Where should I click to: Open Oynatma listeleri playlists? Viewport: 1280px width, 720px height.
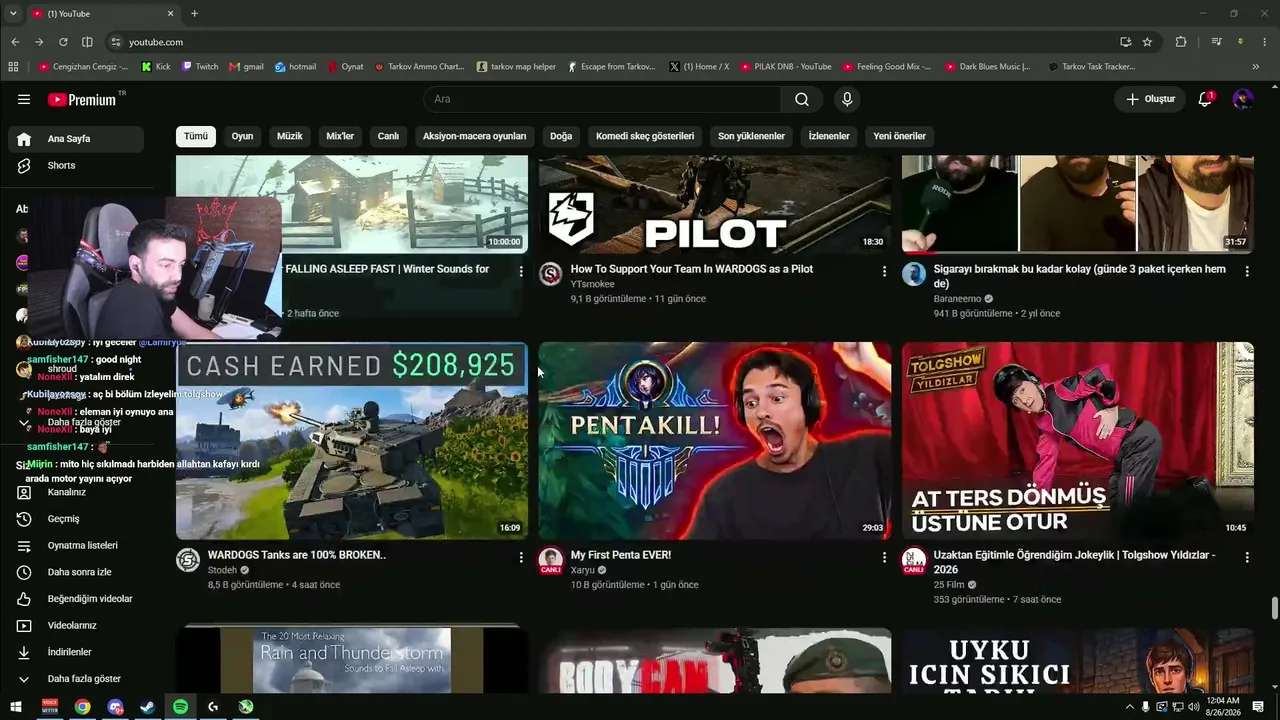76,545
